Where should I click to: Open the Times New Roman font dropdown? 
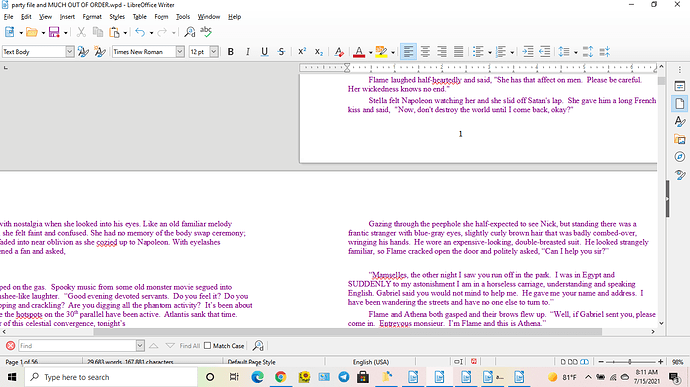click(180, 52)
